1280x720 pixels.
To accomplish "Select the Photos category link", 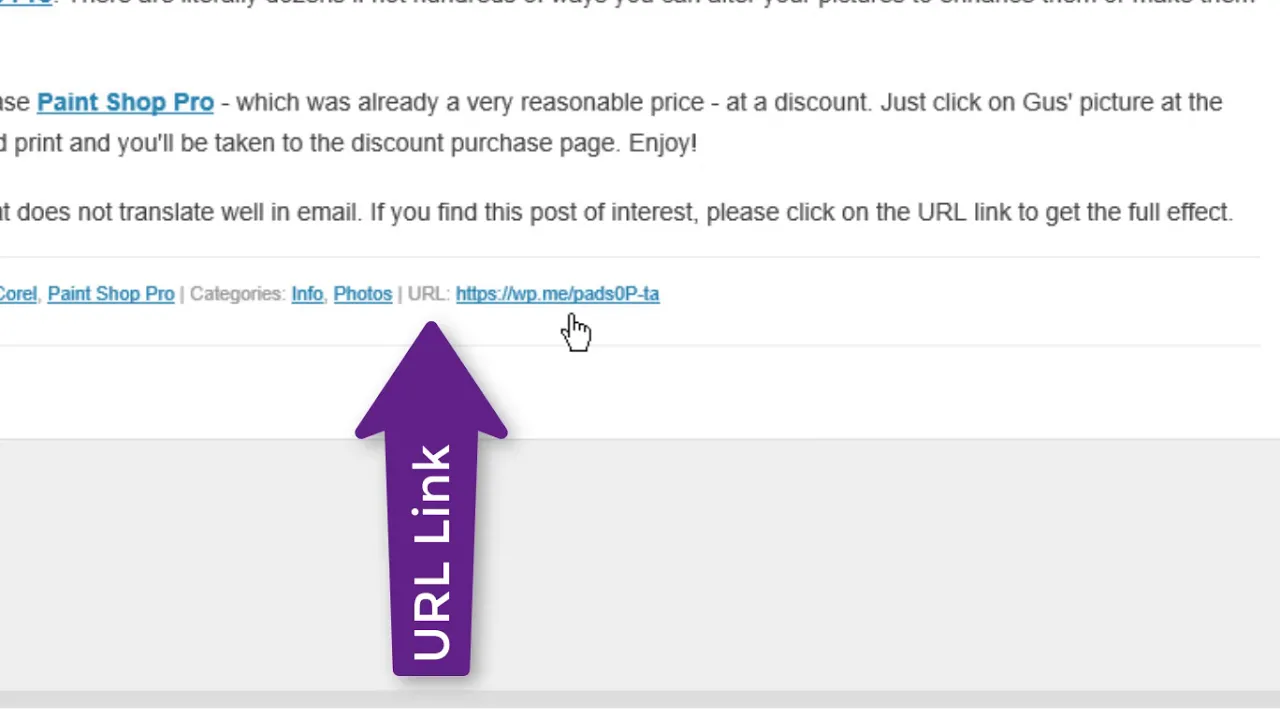I will 362,294.
